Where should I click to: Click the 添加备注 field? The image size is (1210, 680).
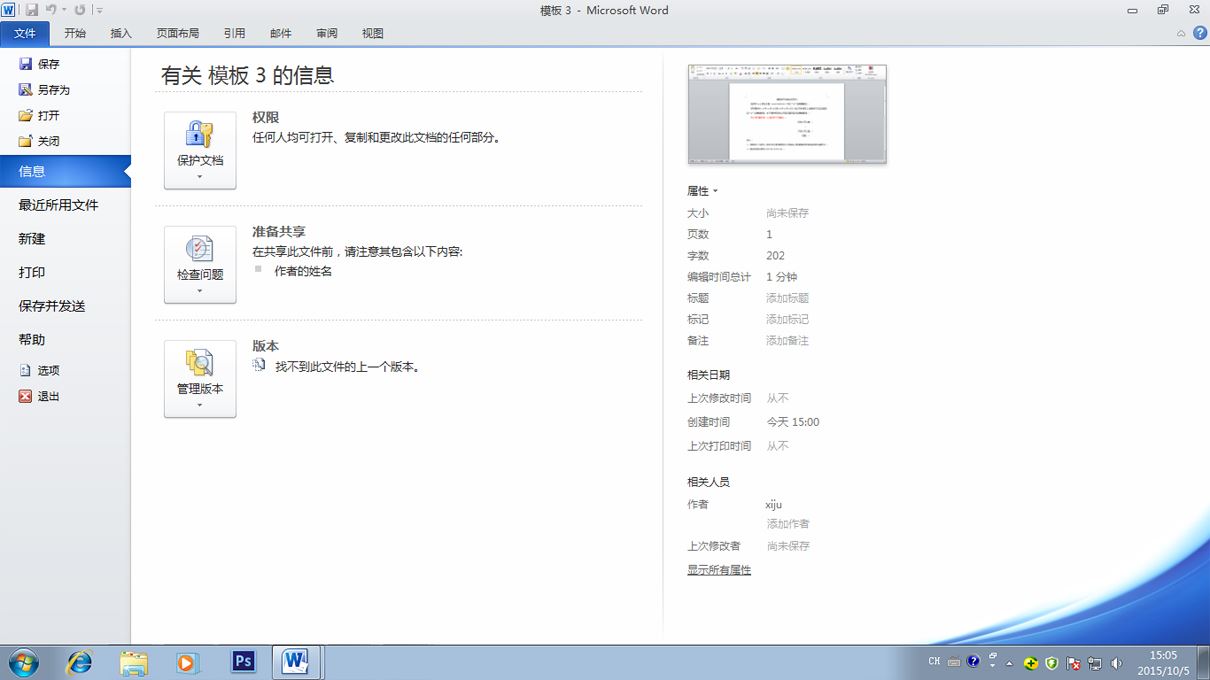click(788, 340)
